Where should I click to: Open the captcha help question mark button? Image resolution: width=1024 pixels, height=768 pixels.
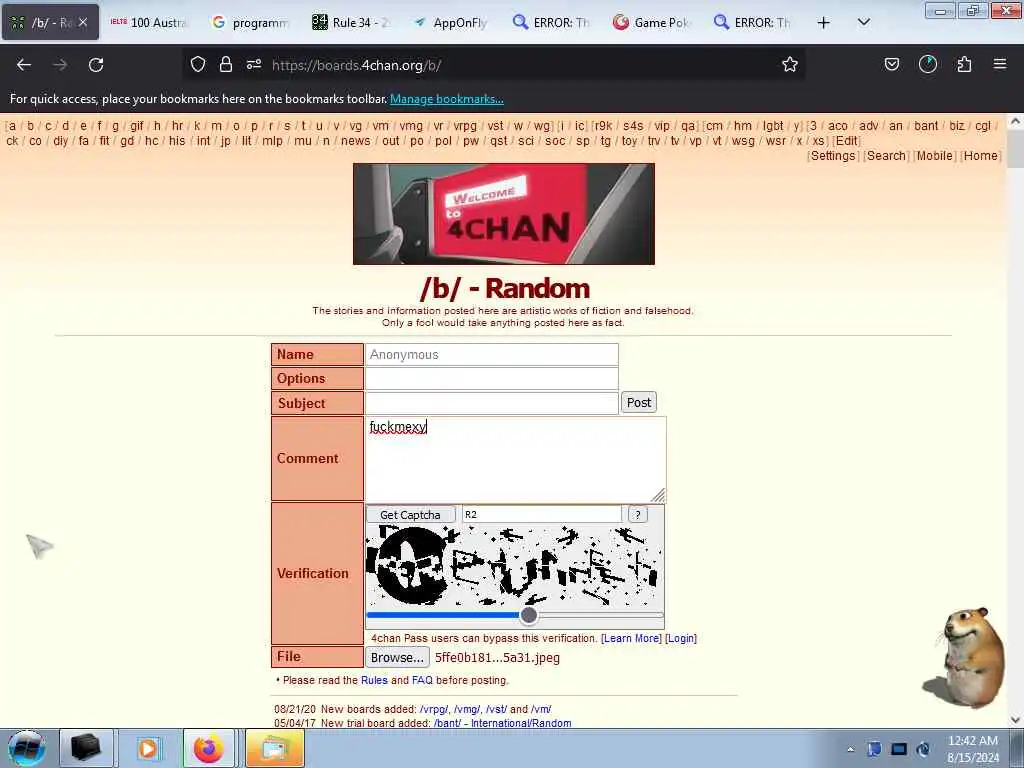pyautogui.click(x=637, y=515)
